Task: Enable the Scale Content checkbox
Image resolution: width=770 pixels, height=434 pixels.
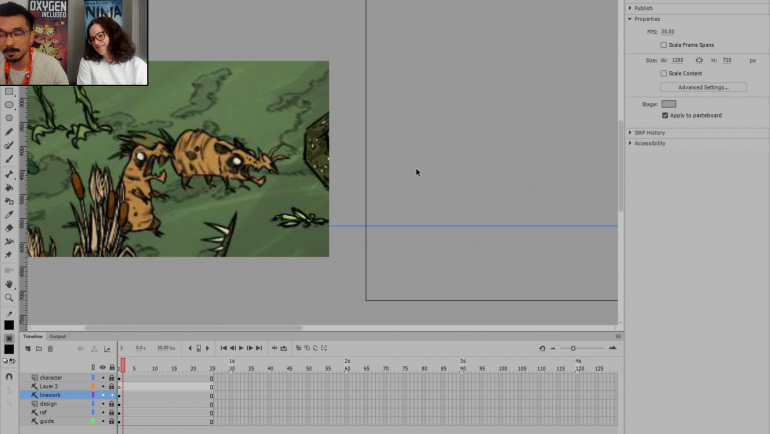Action: click(664, 73)
